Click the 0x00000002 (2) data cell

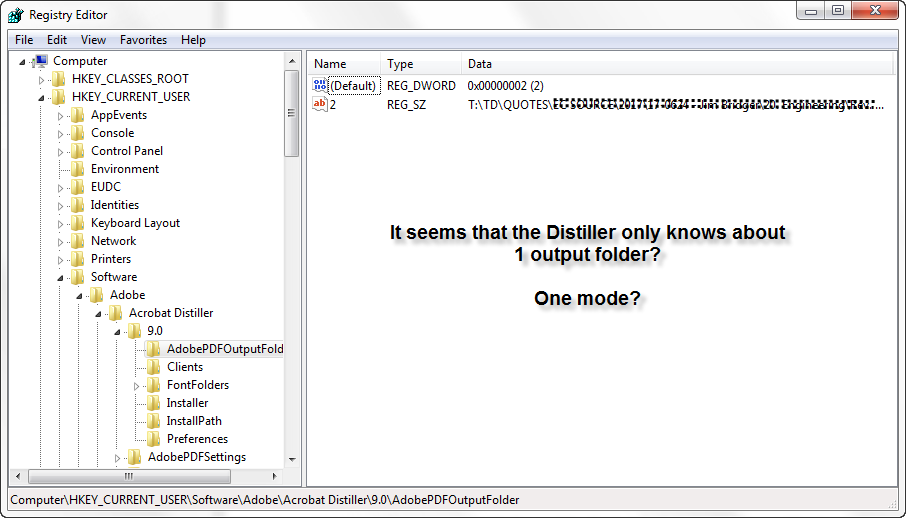pyautogui.click(x=506, y=86)
